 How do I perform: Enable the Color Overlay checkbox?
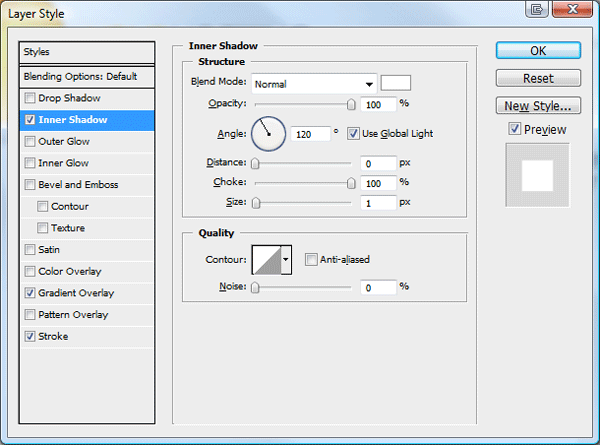tap(30, 272)
